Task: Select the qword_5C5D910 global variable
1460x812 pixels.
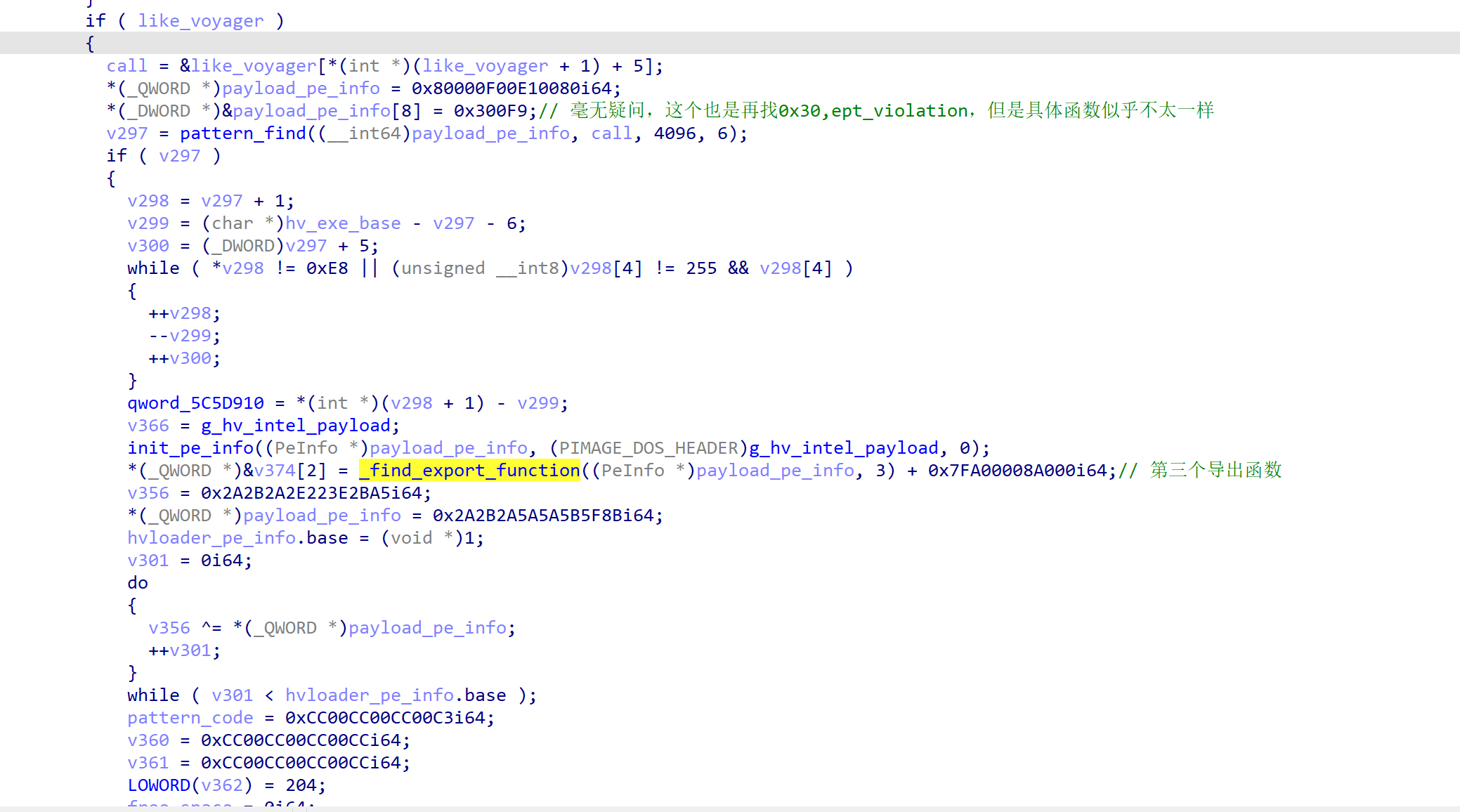Action: 195,402
